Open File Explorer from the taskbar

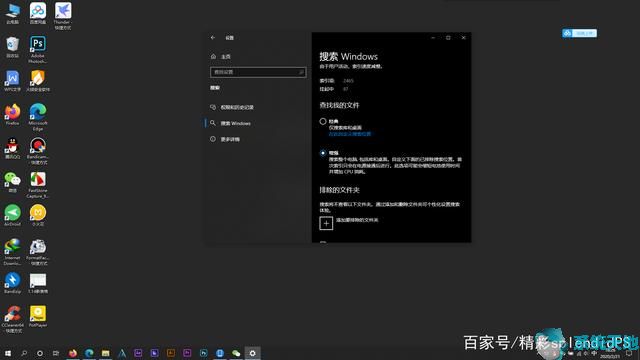click(105, 353)
